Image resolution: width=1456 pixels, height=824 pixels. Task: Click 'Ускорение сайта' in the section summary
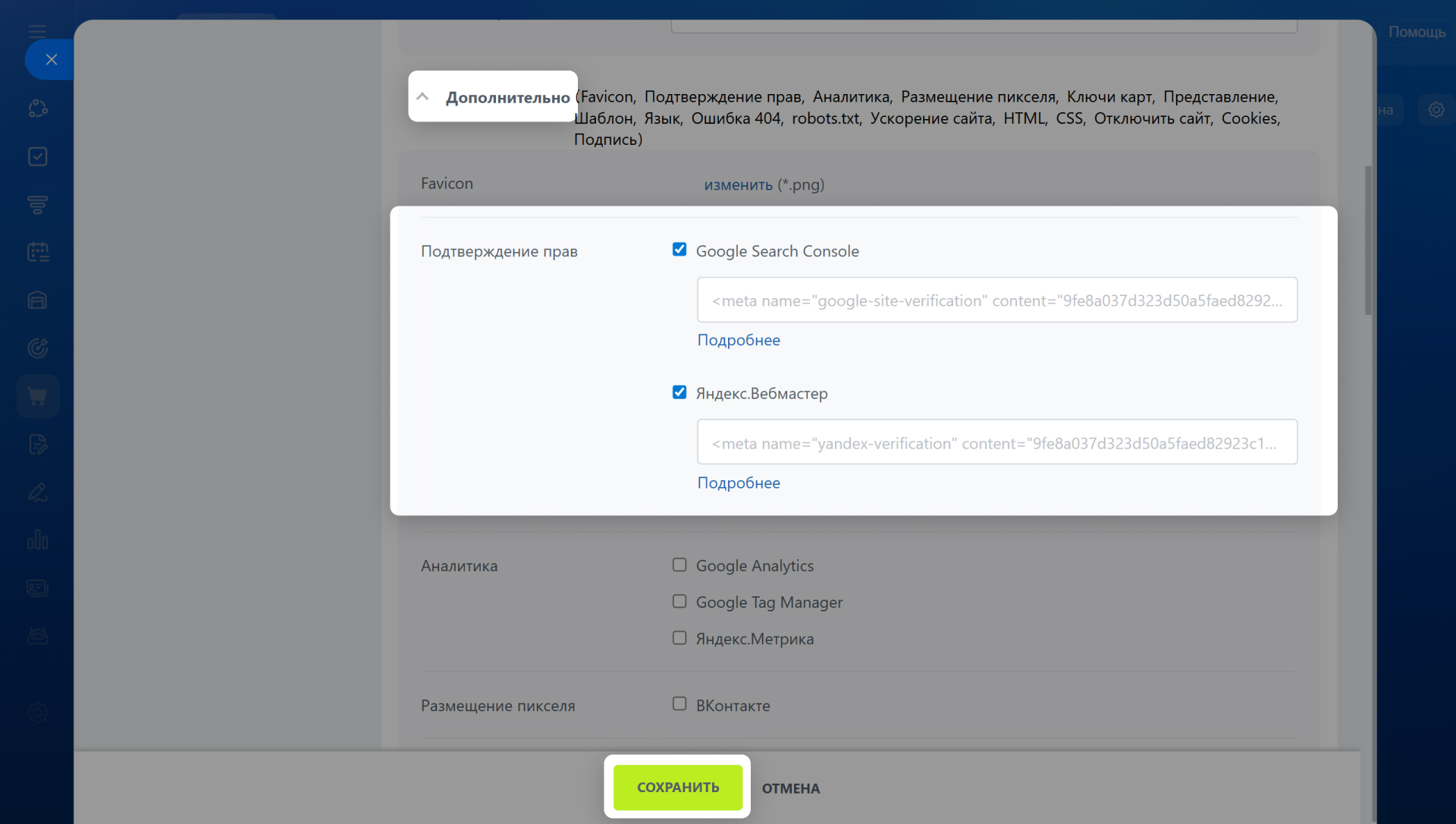930,118
